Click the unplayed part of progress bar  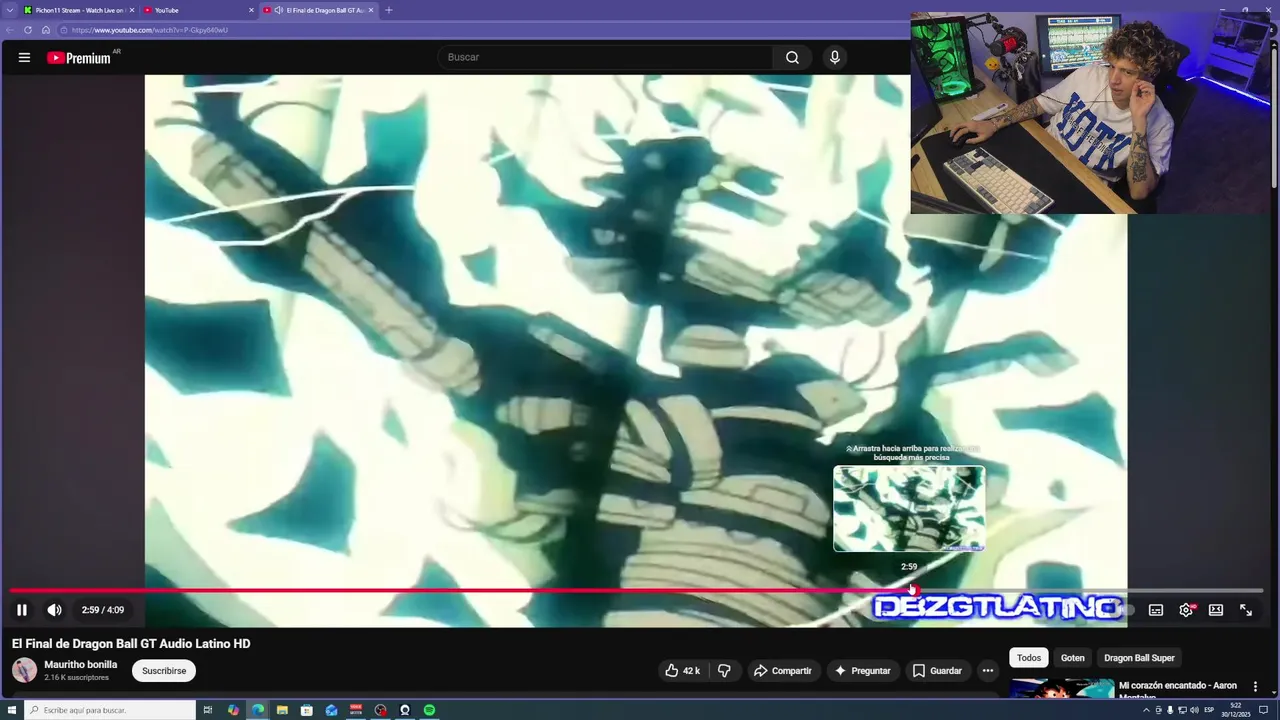click(1090, 590)
